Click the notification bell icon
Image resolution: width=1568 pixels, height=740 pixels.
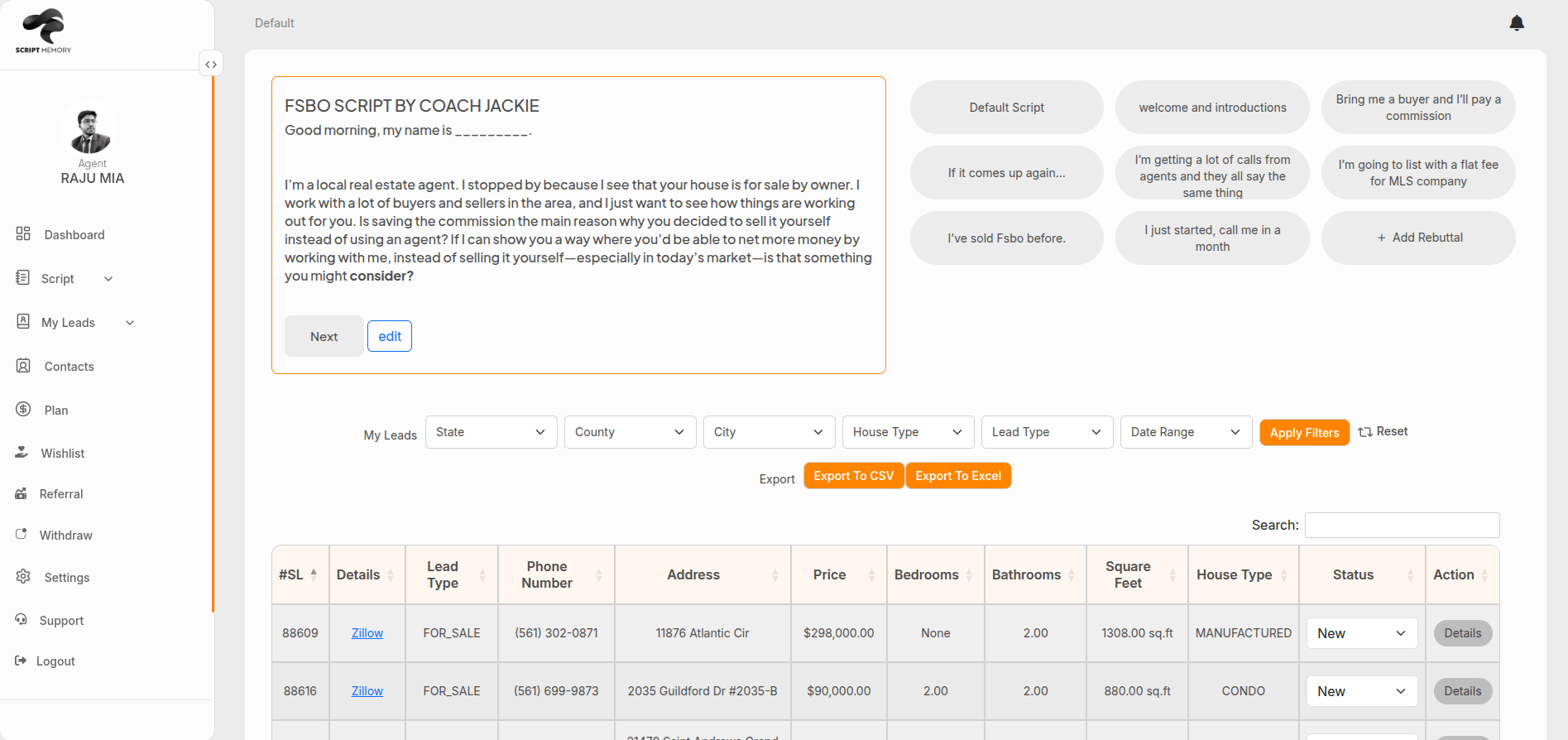pos(1516,23)
